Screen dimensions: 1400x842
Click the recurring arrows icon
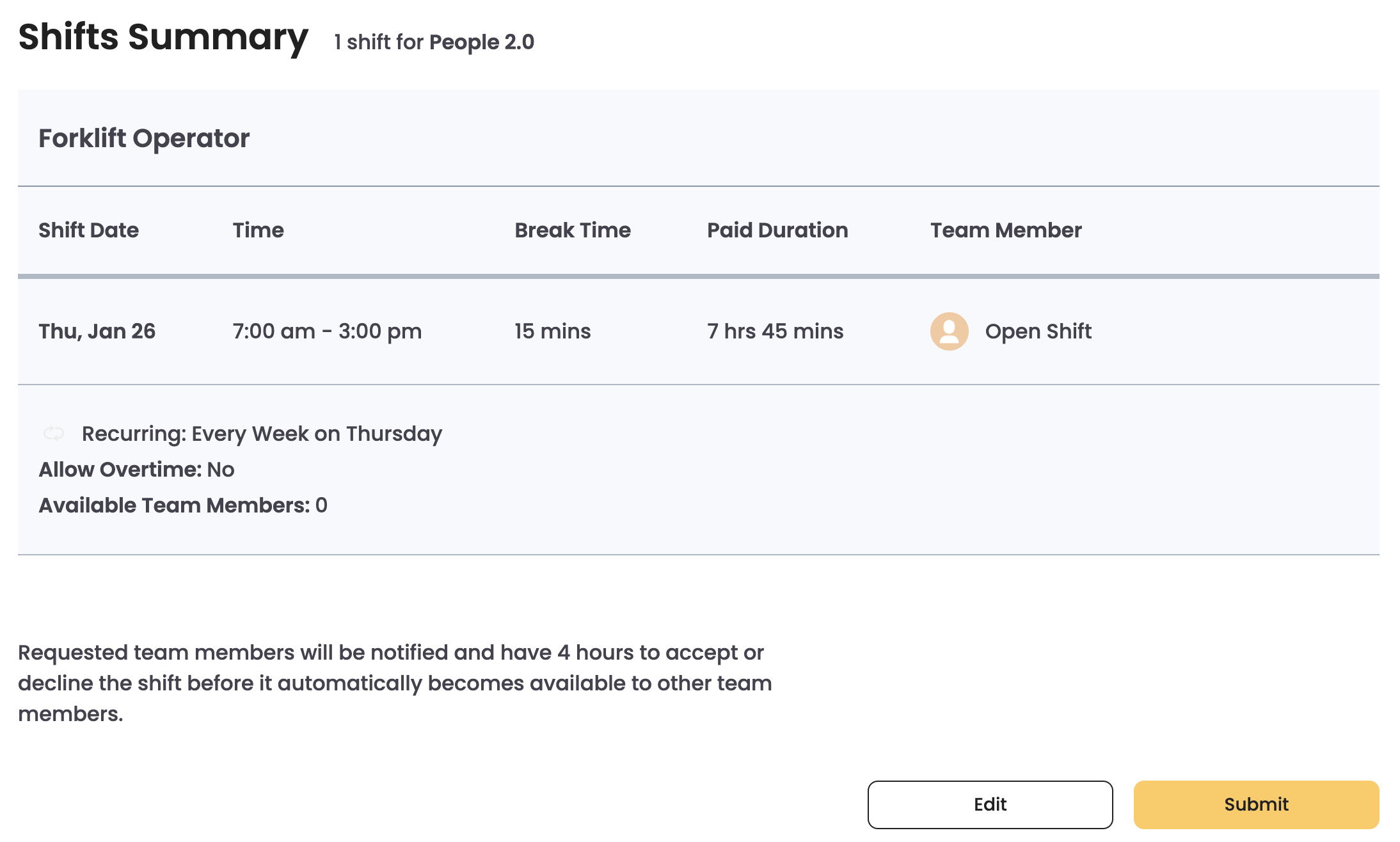tap(54, 434)
